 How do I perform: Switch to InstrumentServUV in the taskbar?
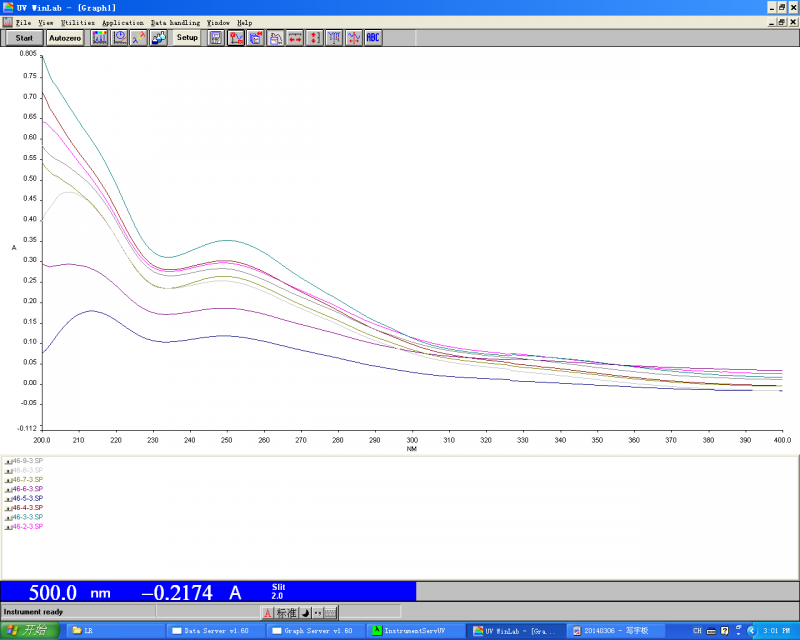pyautogui.click(x=415, y=631)
